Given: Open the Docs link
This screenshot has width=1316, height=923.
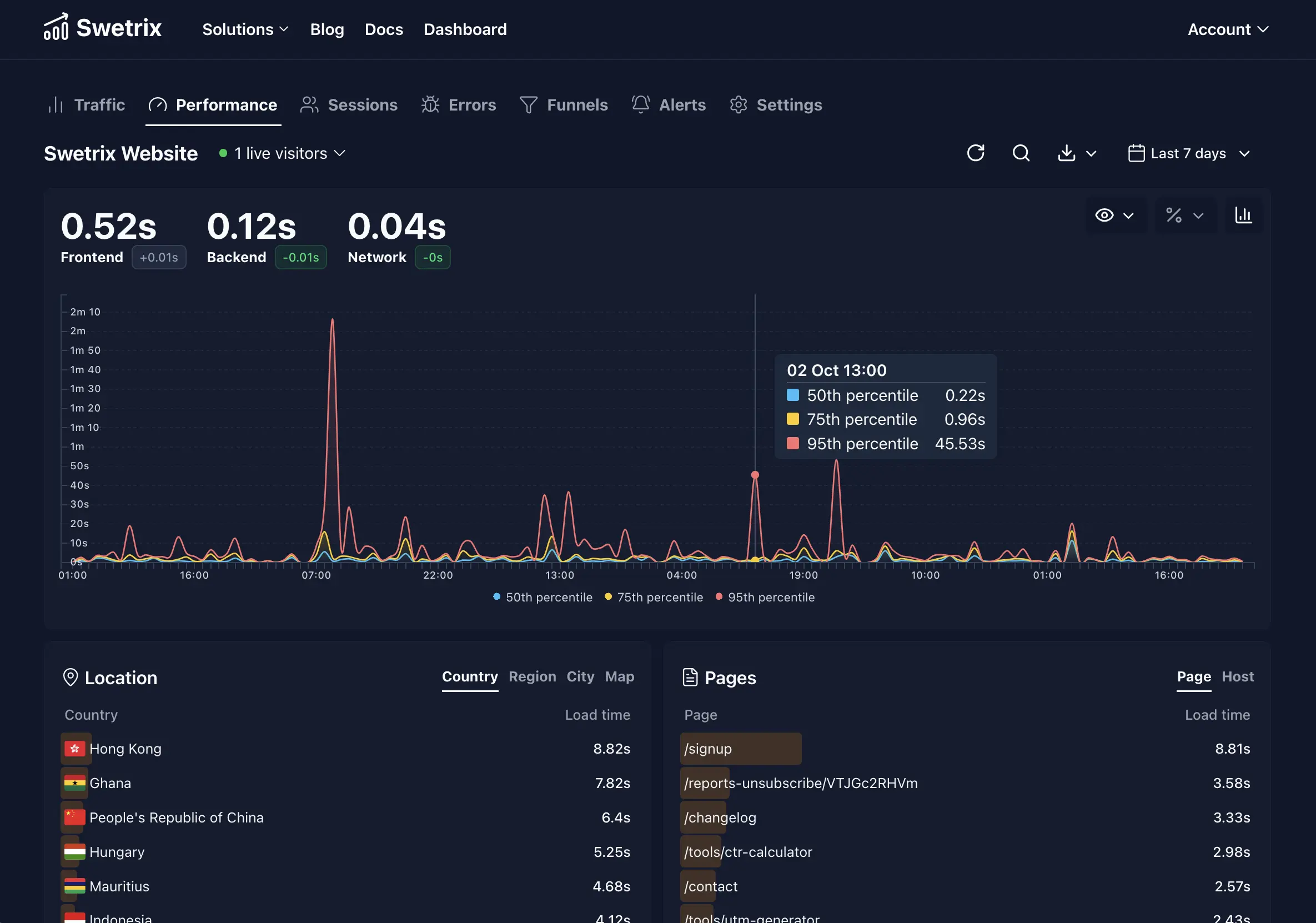Looking at the screenshot, I should click(x=384, y=29).
